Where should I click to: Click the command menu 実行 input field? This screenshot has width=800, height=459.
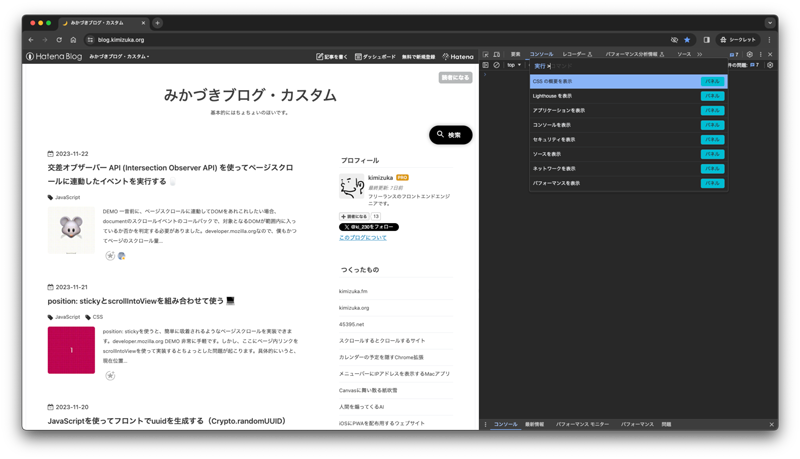(x=629, y=66)
